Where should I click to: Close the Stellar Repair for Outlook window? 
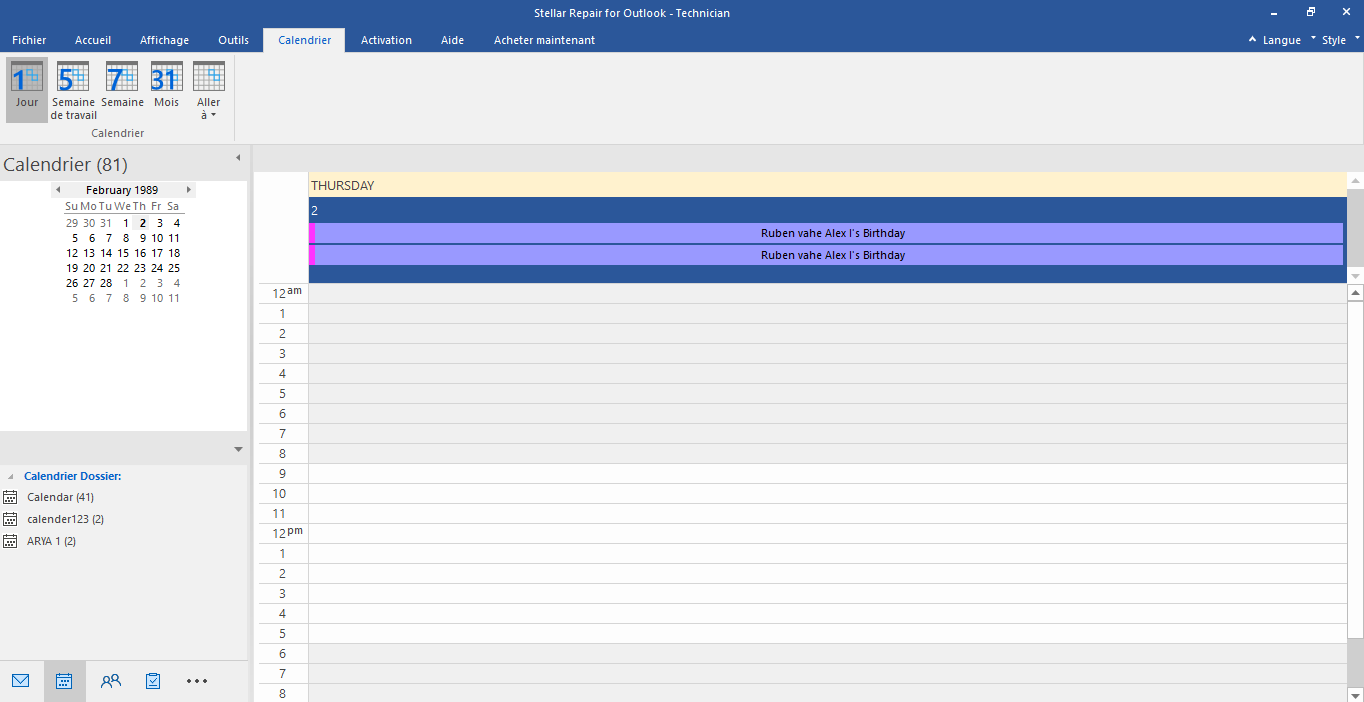pyautogui.click(x=1348, y=13)
